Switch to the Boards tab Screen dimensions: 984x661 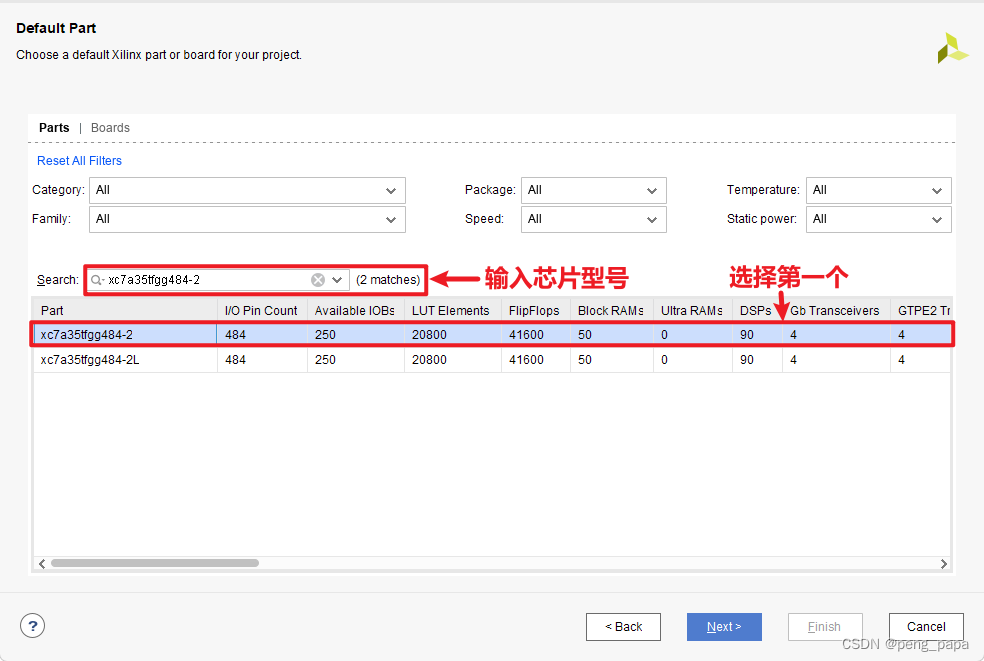click(x=110, y=128)
